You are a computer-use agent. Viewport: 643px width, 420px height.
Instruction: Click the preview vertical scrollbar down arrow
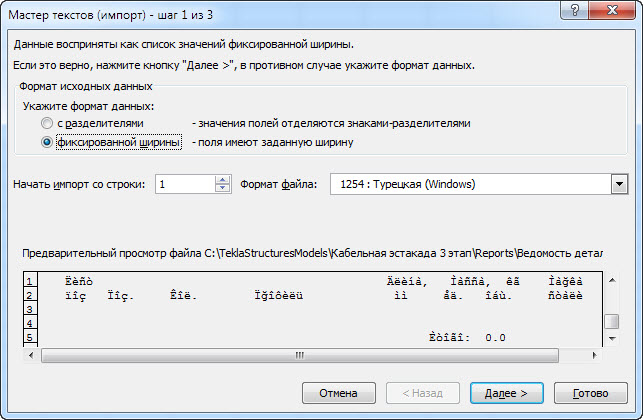tap(612, 339)
